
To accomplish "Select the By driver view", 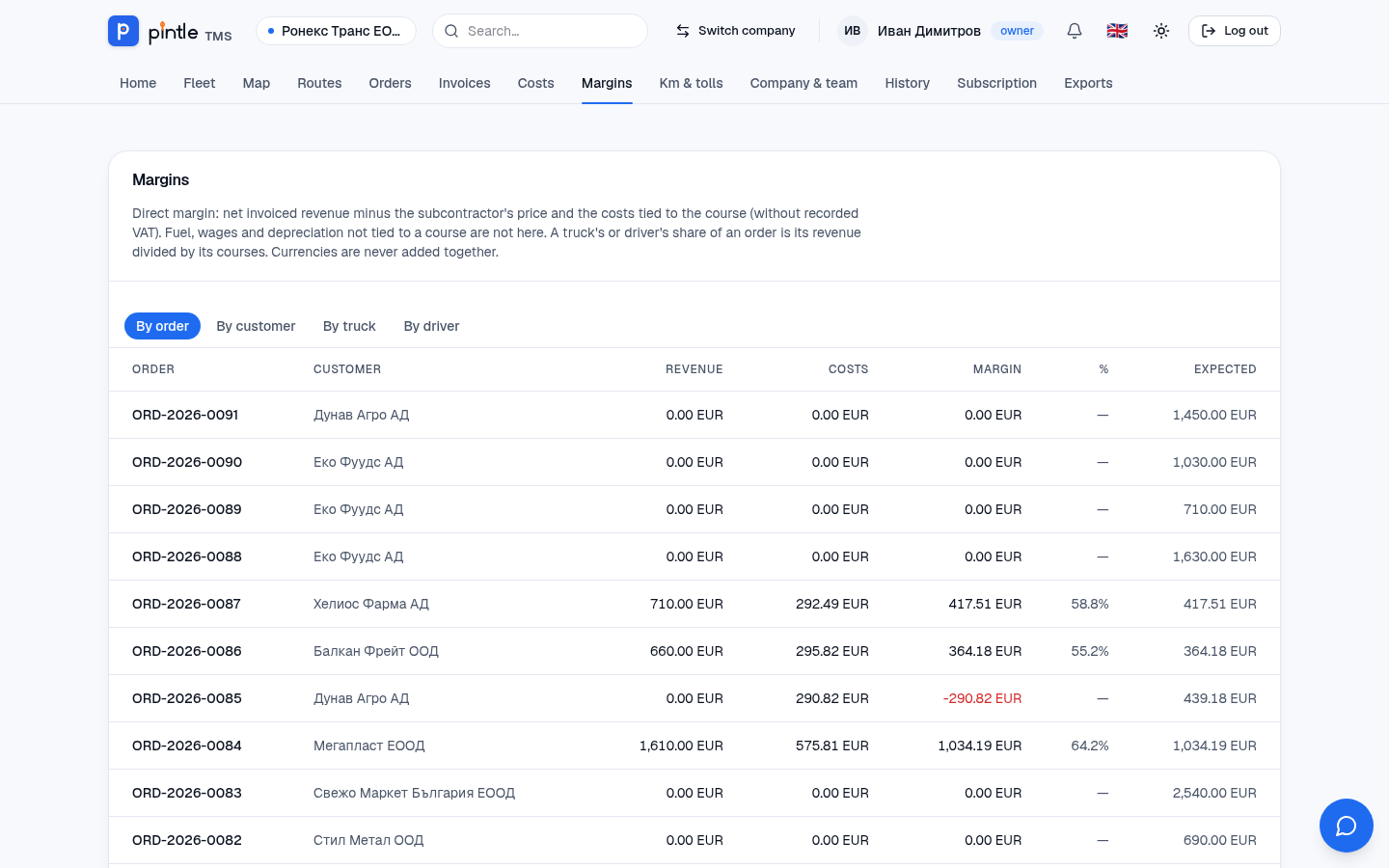I will 431,326.
